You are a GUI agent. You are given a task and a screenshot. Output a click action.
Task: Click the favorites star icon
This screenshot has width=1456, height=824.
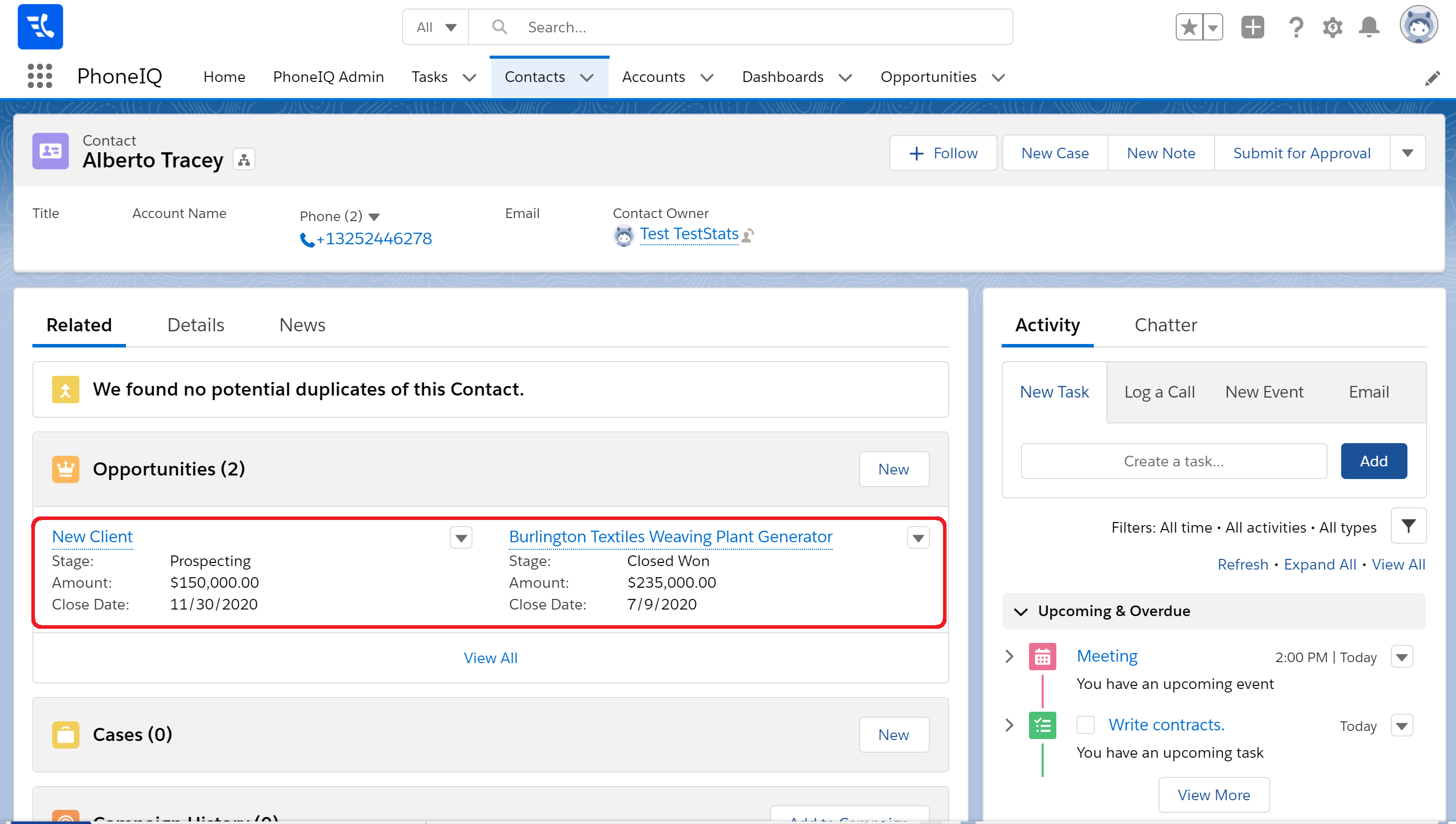(x=1189, y=27)
